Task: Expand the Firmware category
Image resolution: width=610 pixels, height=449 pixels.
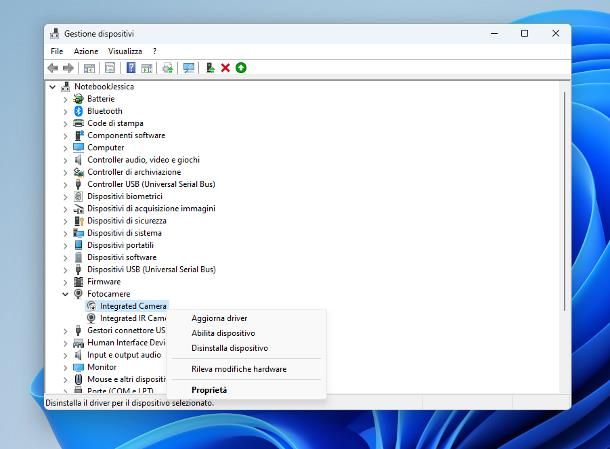Action: (66, 282)
